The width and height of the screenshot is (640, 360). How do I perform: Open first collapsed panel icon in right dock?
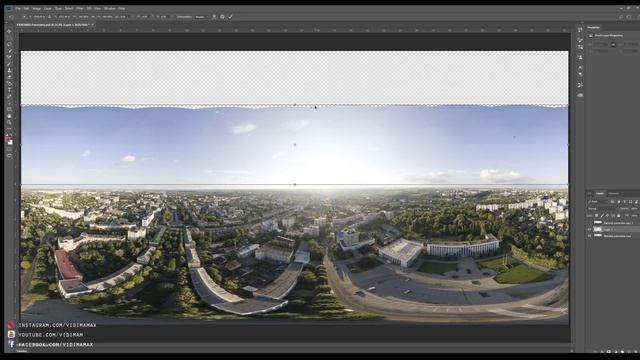click(x=580, y=30)
